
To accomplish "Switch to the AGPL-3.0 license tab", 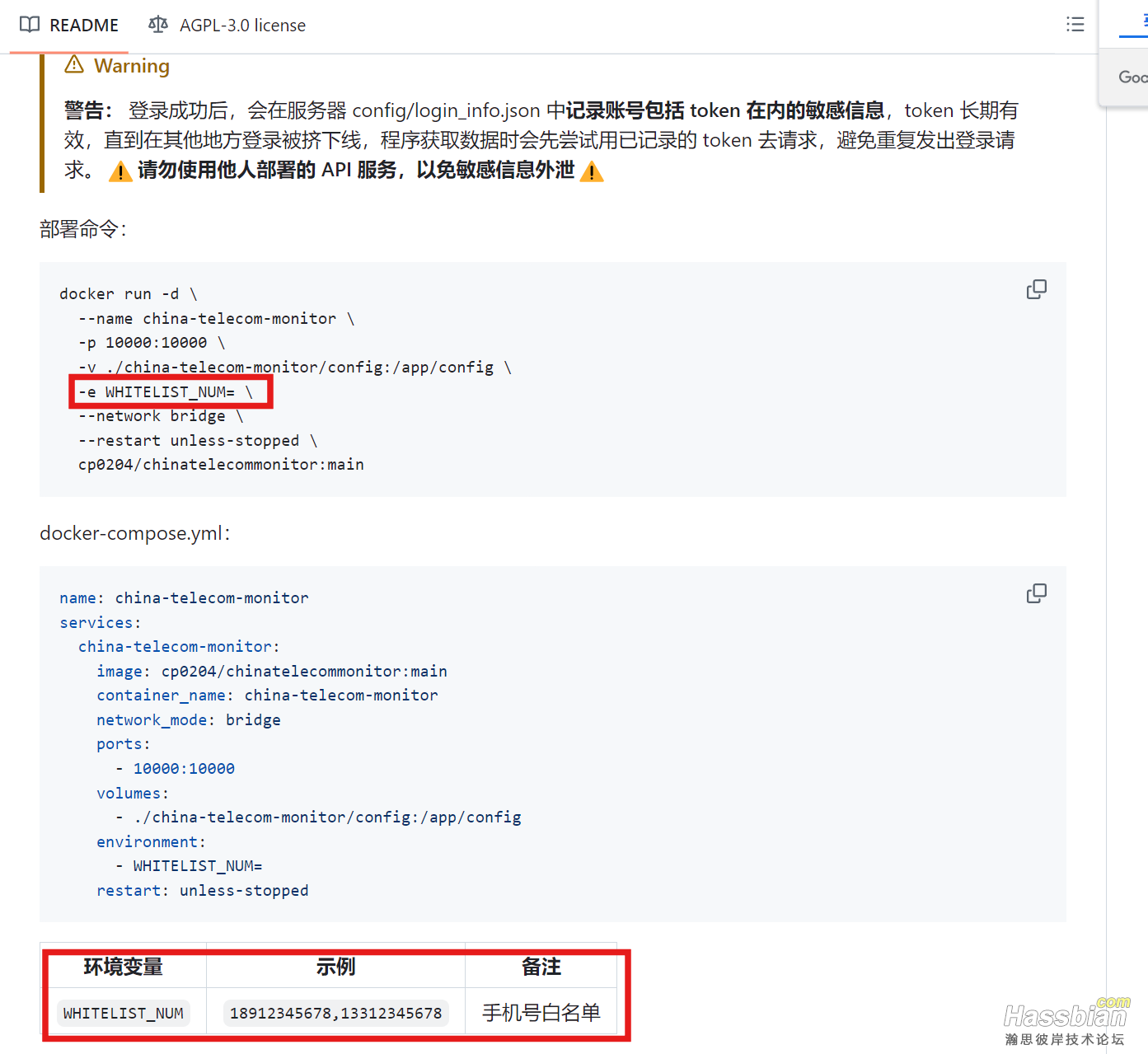I will [227, 26].
